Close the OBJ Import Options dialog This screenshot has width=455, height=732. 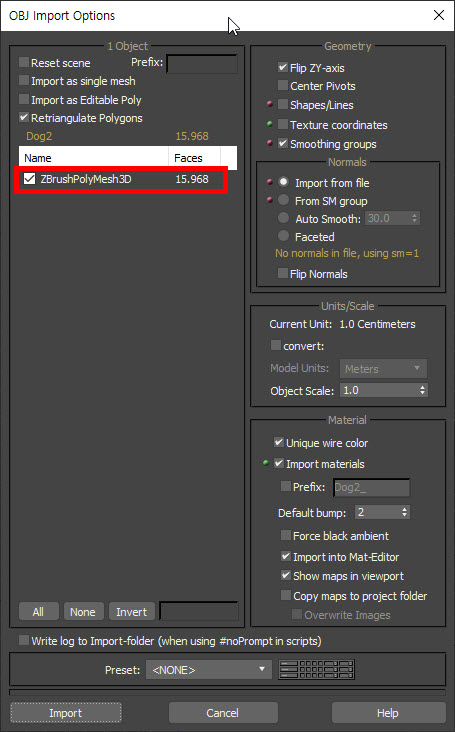[439, 15]
